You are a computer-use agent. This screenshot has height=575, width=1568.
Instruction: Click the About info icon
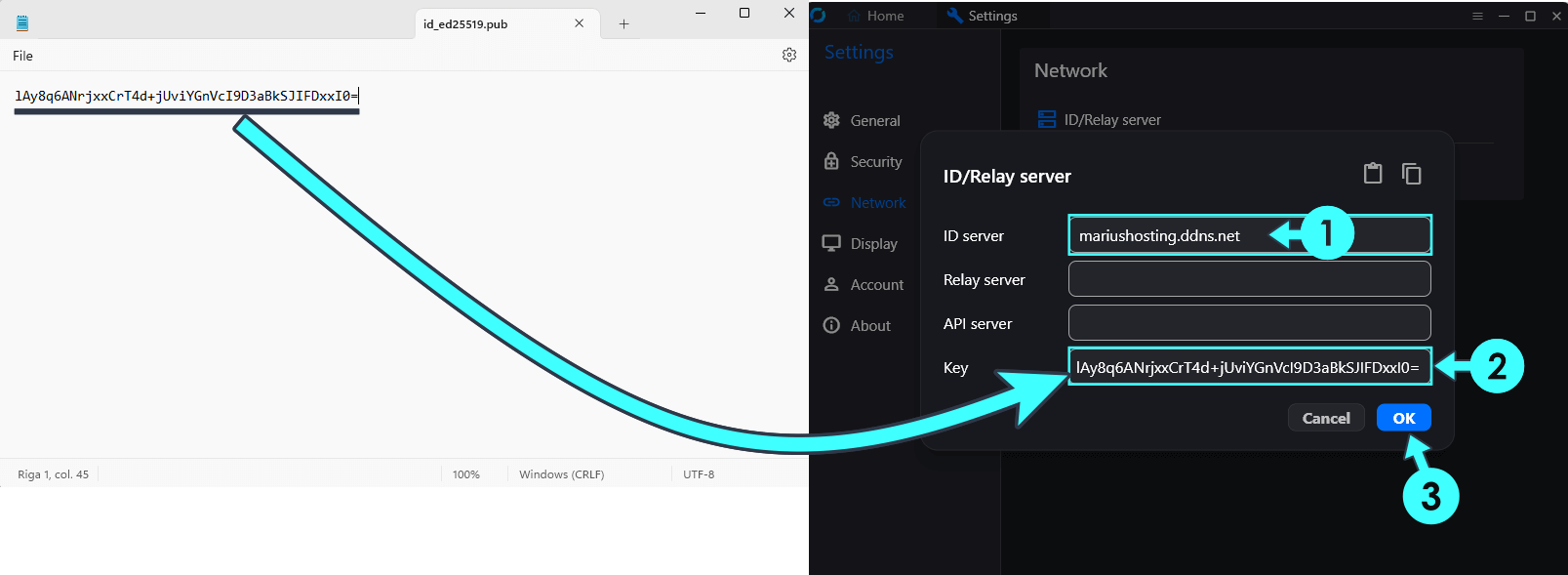pyautogui.click(x=831, y=325)
